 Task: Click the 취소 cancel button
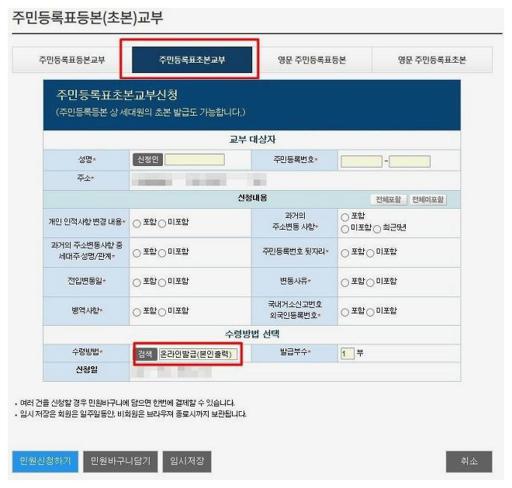[x=469, y=461]
